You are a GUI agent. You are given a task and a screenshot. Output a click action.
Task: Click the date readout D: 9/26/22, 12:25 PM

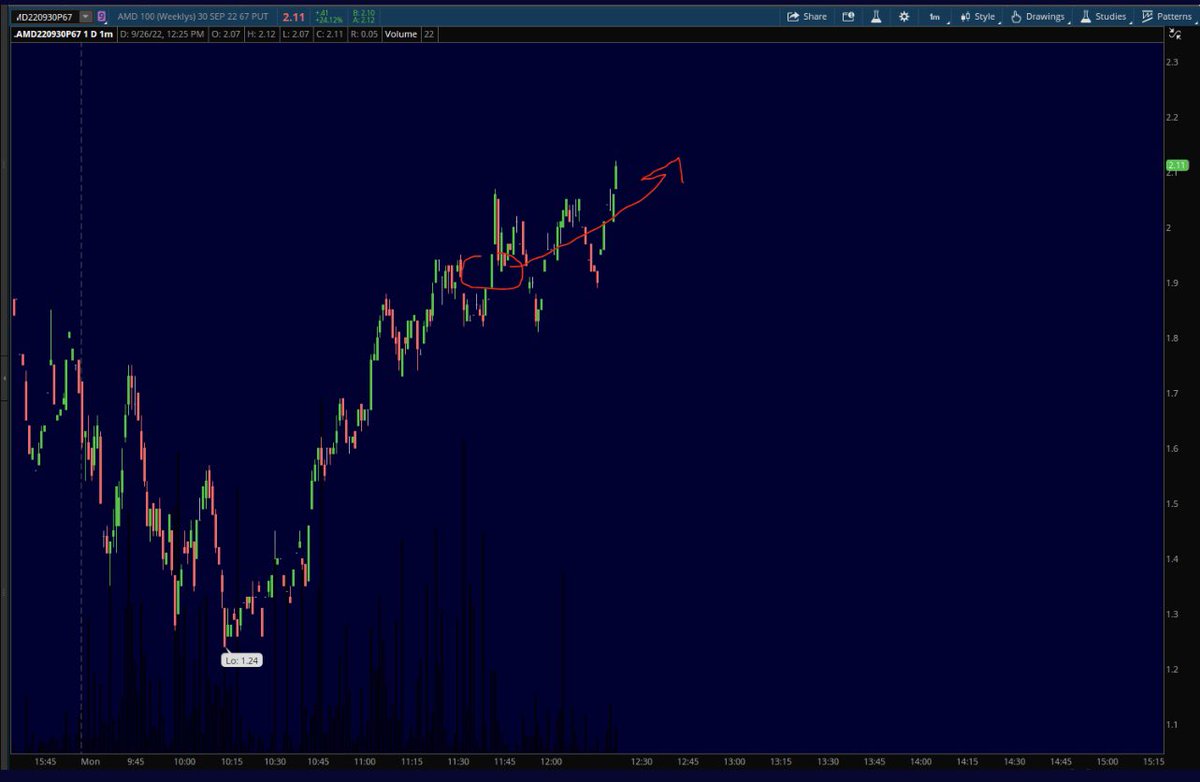162,34
